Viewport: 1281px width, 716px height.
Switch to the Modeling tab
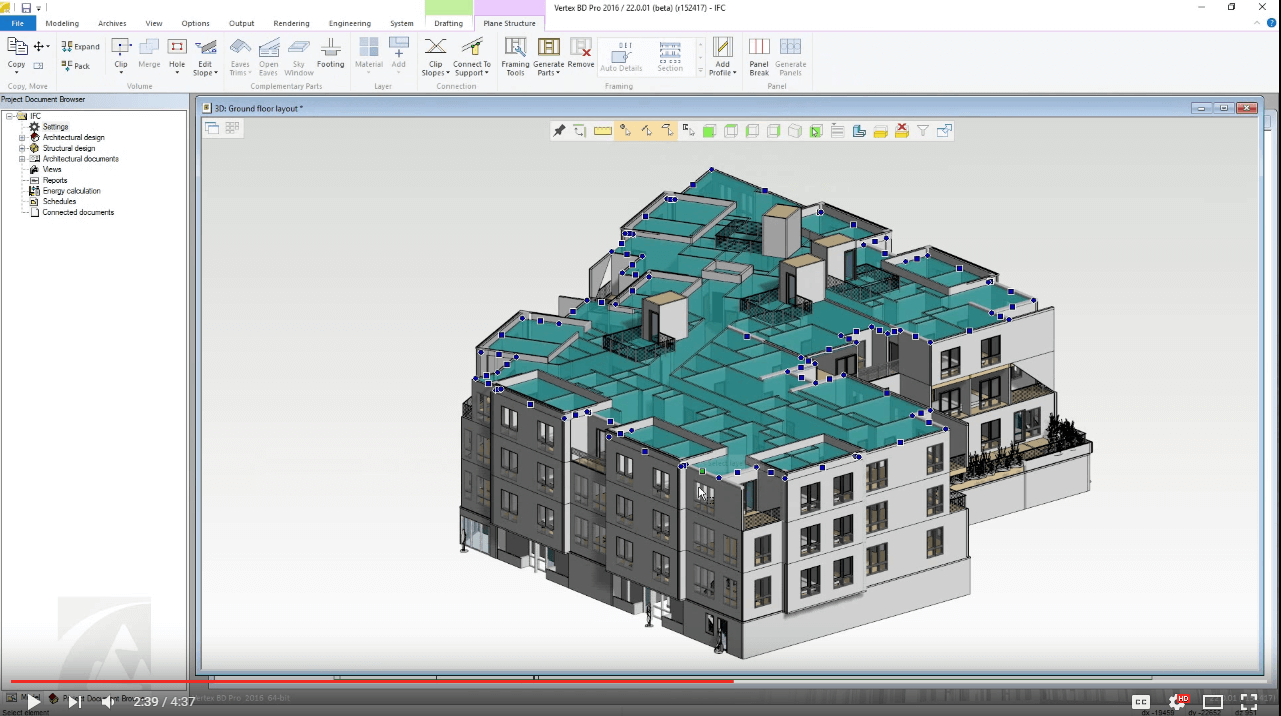(x=62, y=23)
